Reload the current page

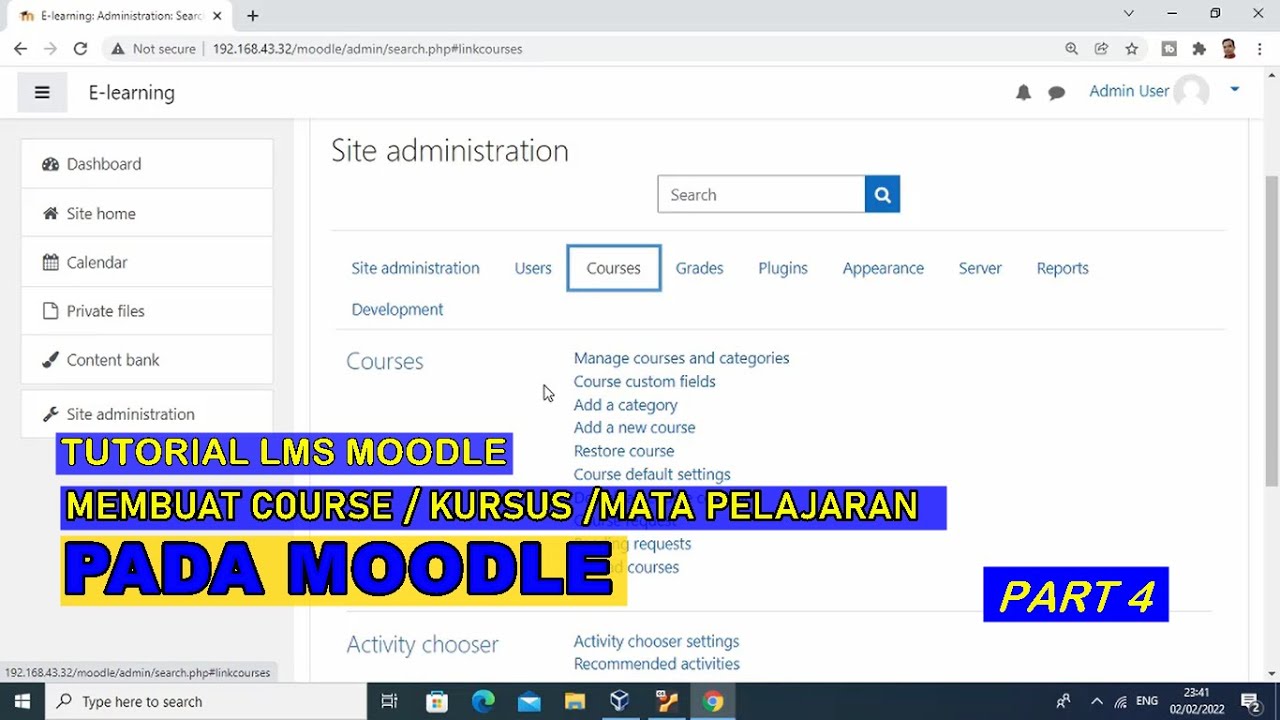(80, 48)
